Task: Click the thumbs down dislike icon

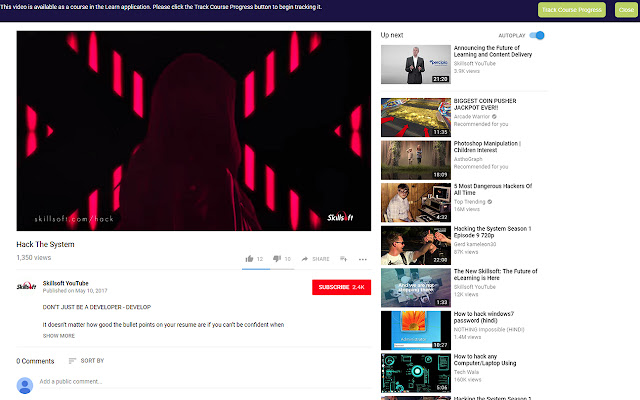Action: click(x=277, y=259)
